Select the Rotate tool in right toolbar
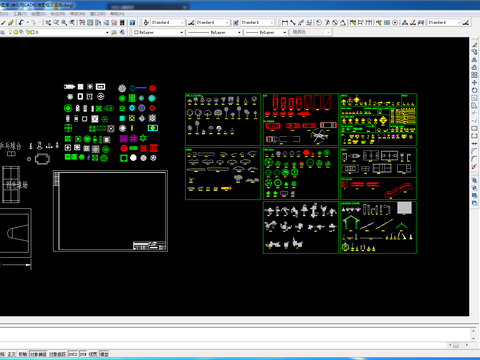This screenshot has width=480, height=360. [474, 90]
